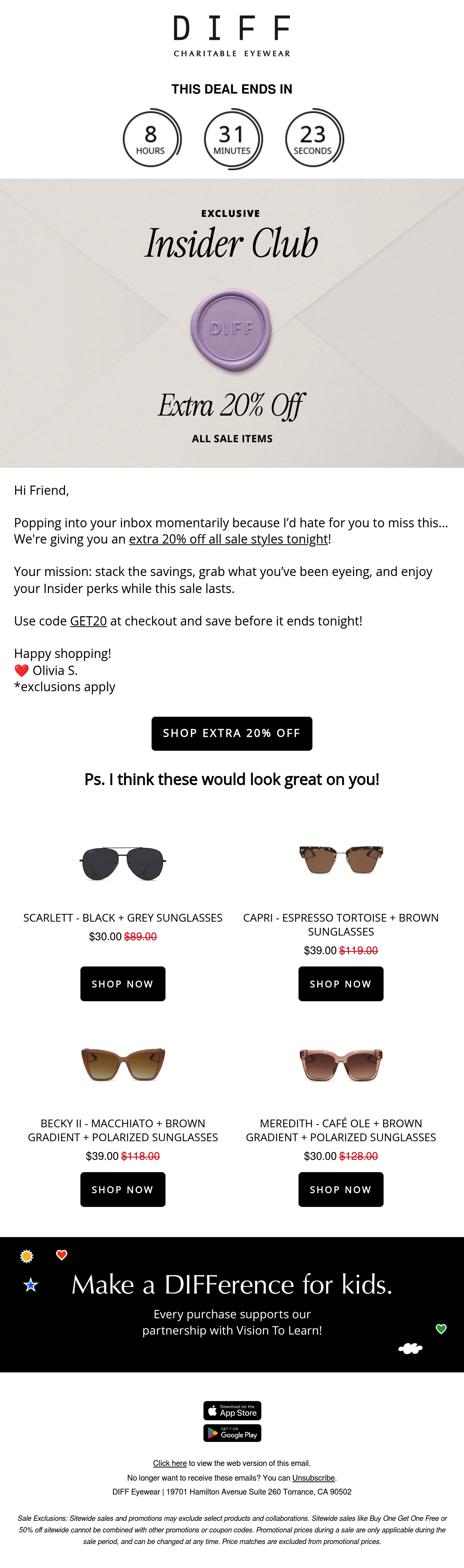Open the App Store download badge
Viewport: 464px width, 1568px height.
pyautogui.click(x=232, y=1410)
